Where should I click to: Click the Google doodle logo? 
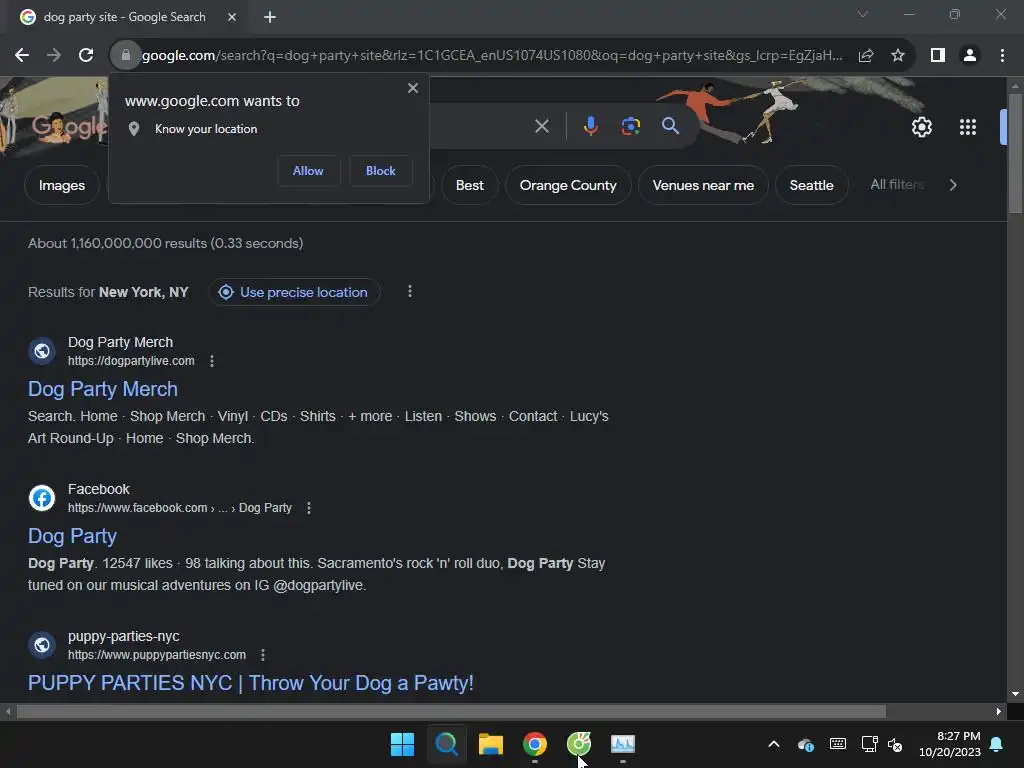(67, 125)
